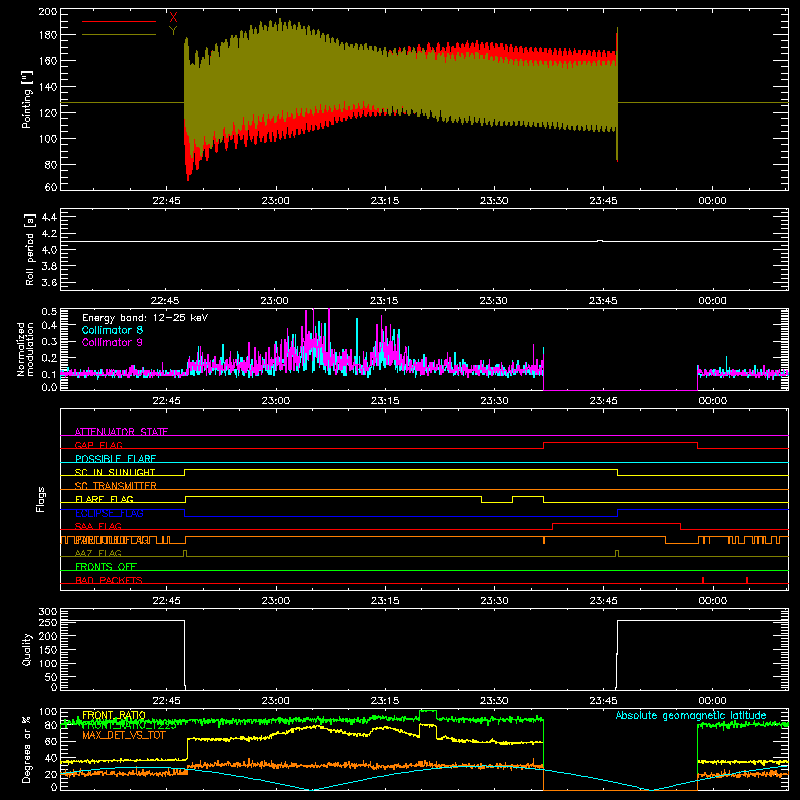Click the 3.6 value on roll period axis
The width and height of the screenshot is (800, 800).
[x=49, y=283]
